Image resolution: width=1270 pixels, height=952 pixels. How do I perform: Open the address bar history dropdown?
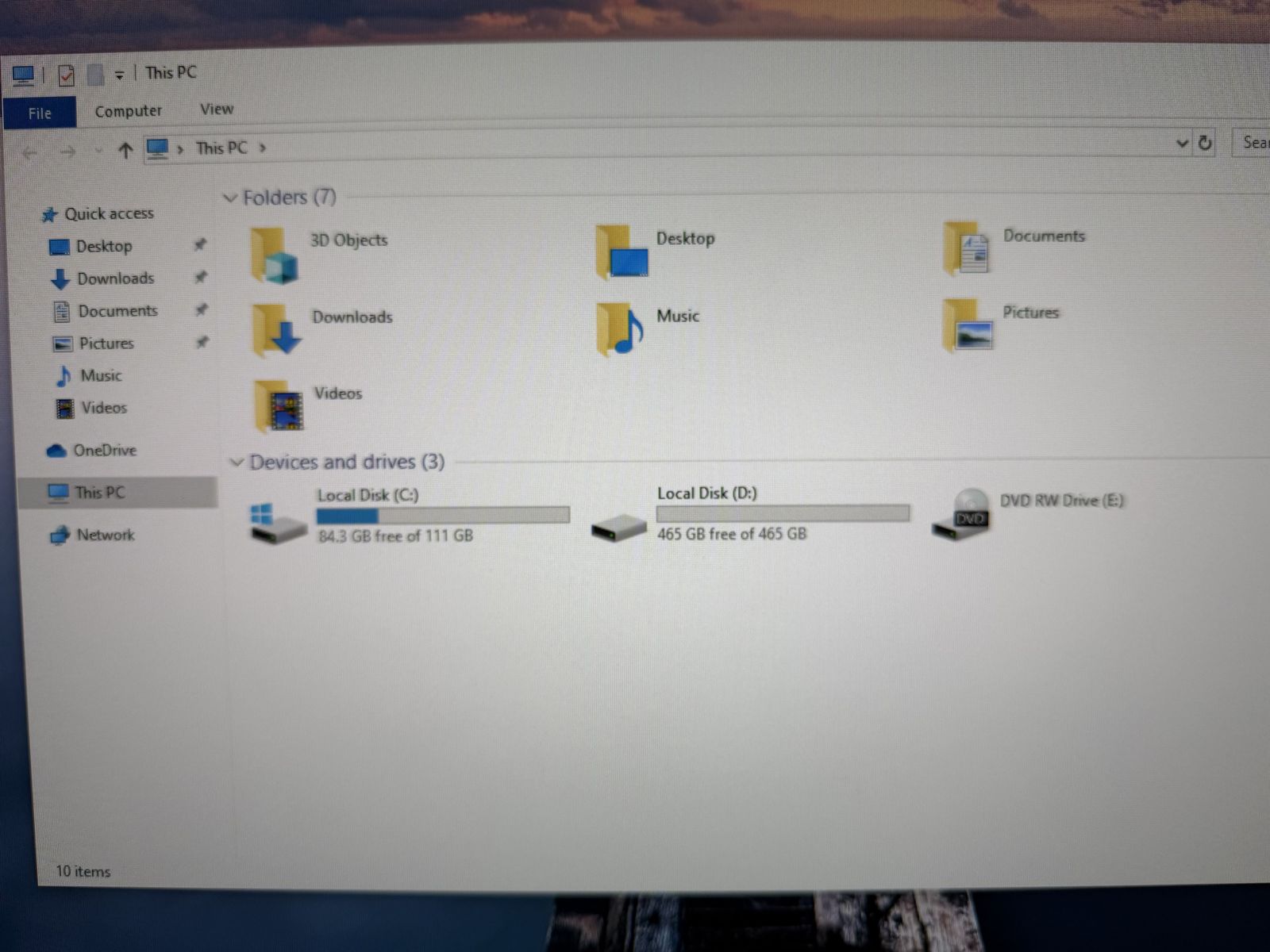pos(1181,143)
